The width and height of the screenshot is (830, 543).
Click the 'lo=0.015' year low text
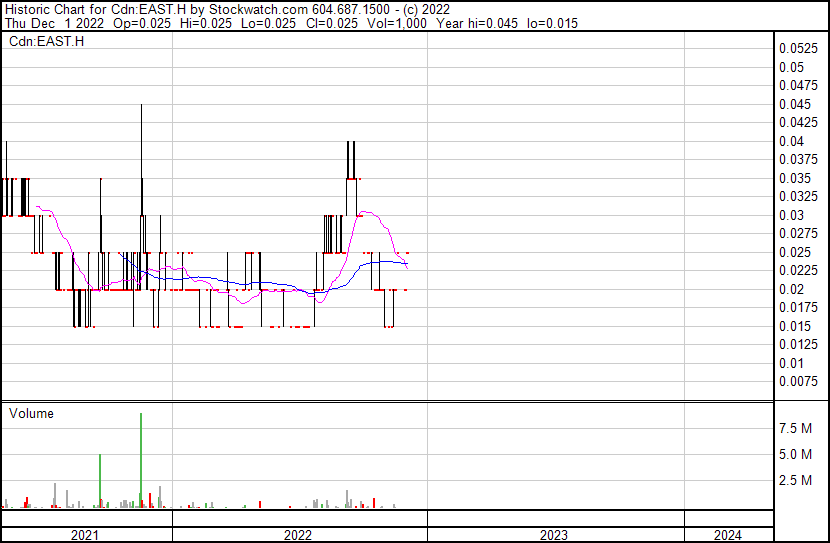click(553, 23)
